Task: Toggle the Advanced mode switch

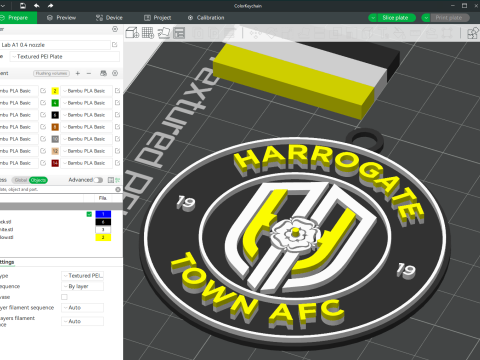Action: point(98,180)
